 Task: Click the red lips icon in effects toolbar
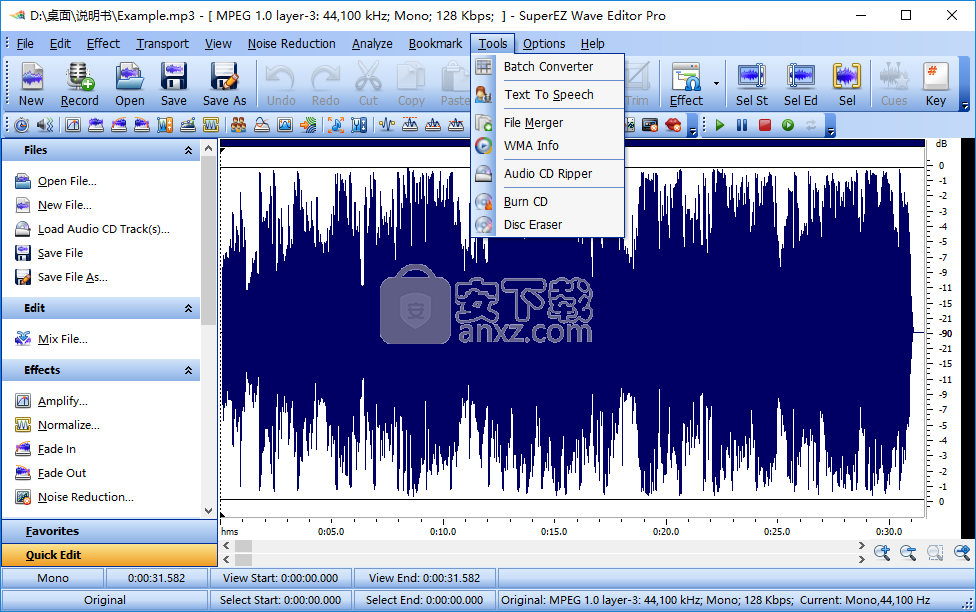point(673,125)
